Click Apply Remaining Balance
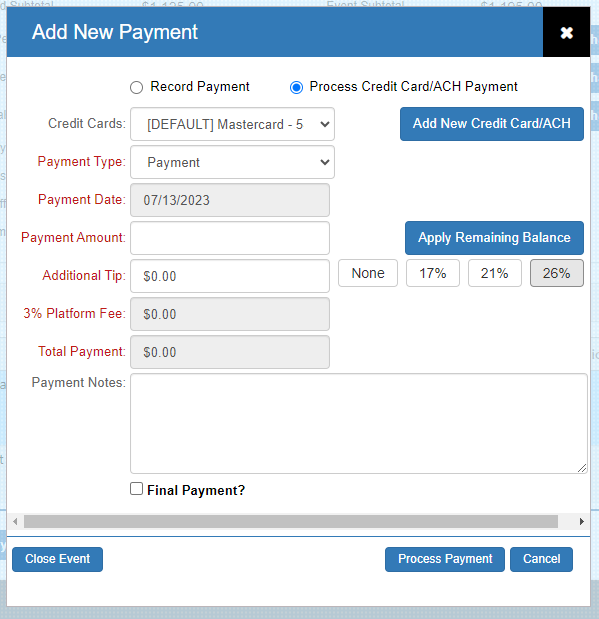Viewport: 599px width, 619px height. (494, 238)
